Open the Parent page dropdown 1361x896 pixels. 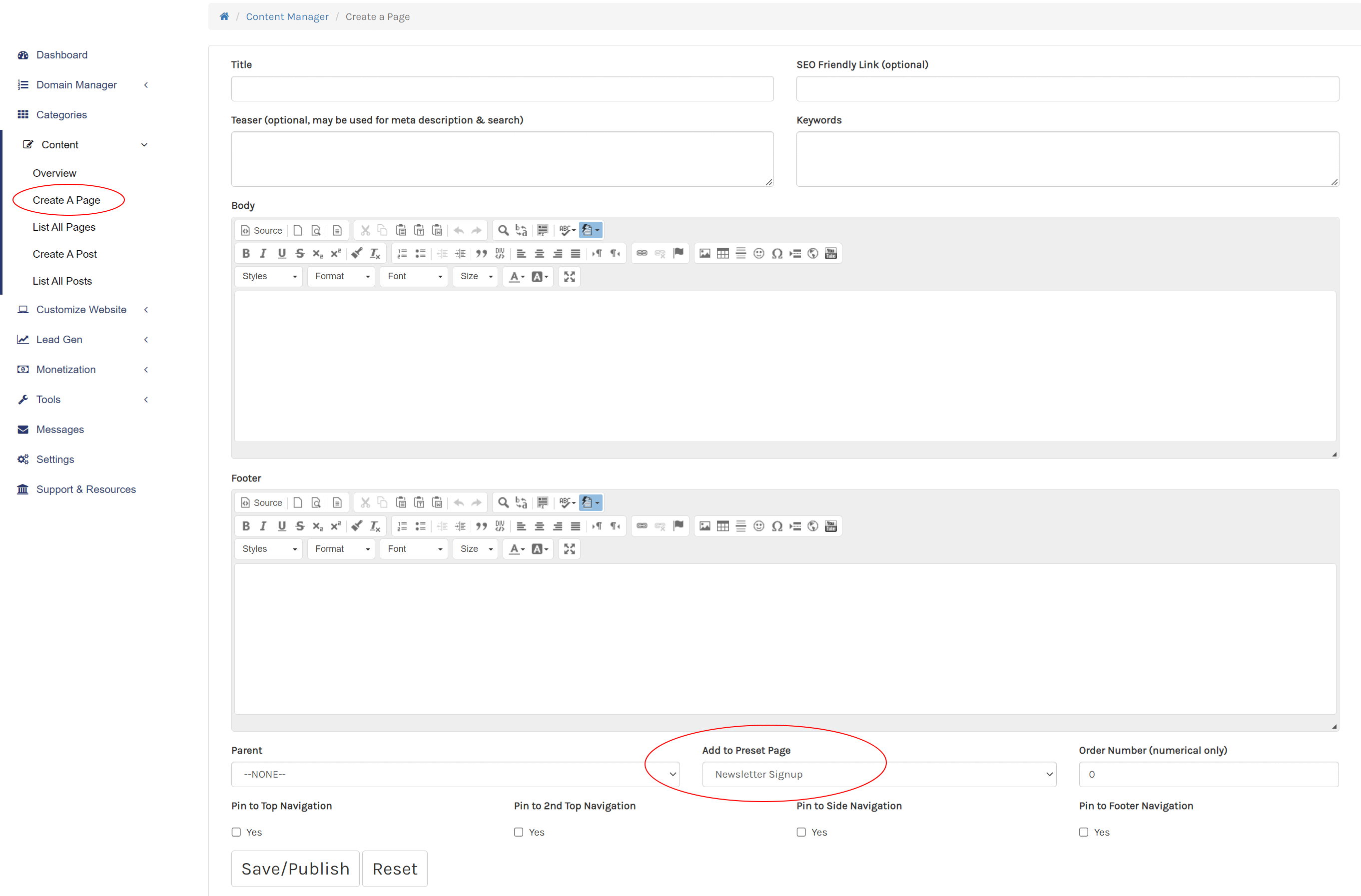[455, 774]
